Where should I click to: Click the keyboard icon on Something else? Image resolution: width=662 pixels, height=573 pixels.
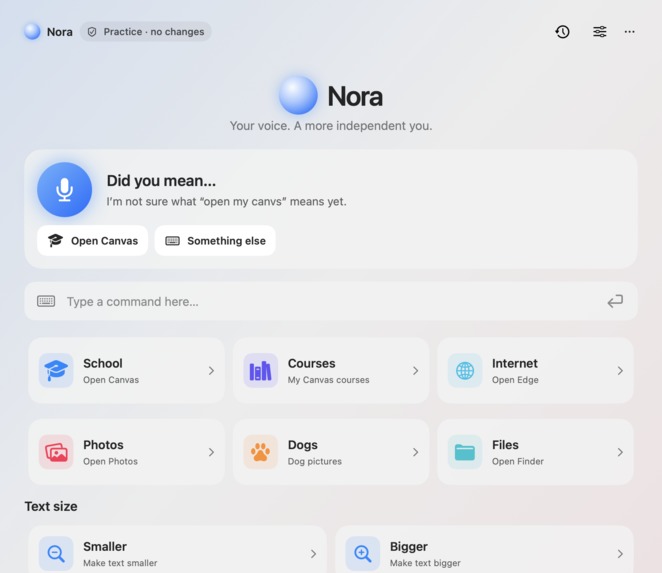172,241
